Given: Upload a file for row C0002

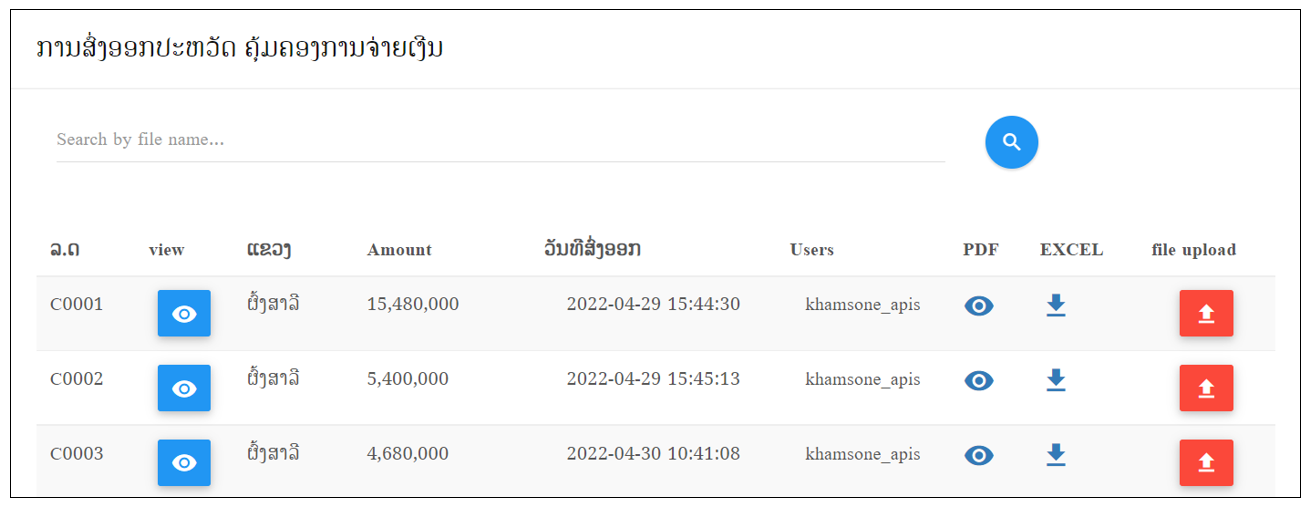Looking at the screenshot, I should pyautogui.click(x=1206, y=388).
